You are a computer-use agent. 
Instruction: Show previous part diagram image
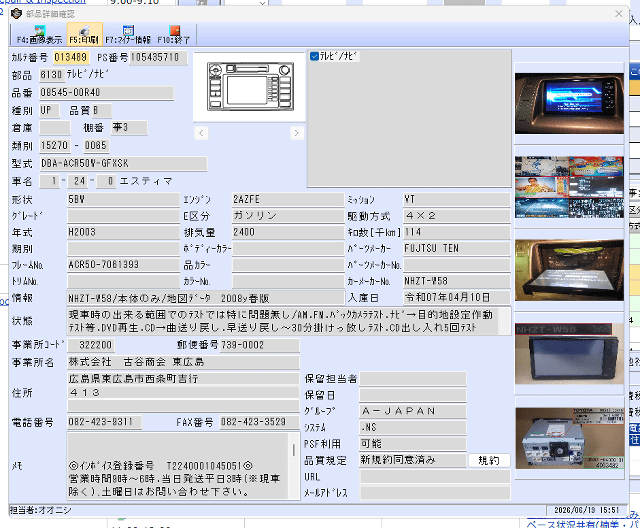click(x=201, y=133)
